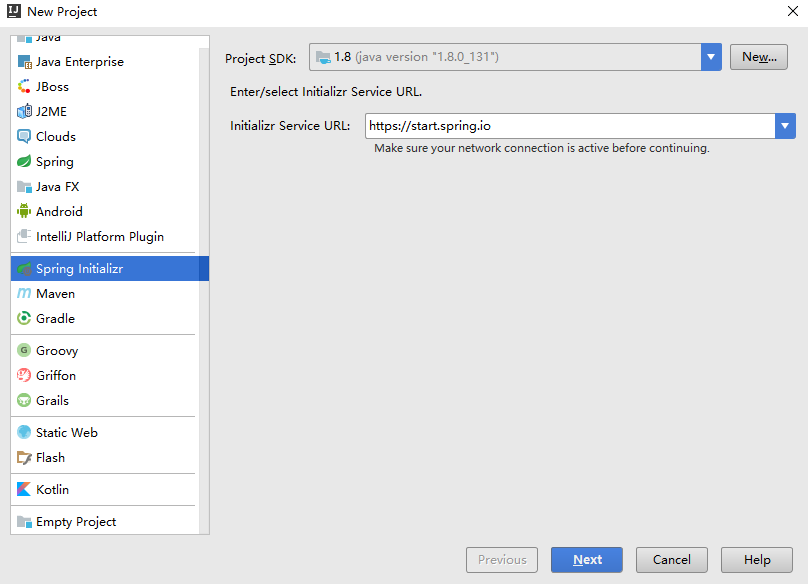This screenshot has width=808, height=584.
Task: Choose Android project type
Action: (x=105, y=211)
